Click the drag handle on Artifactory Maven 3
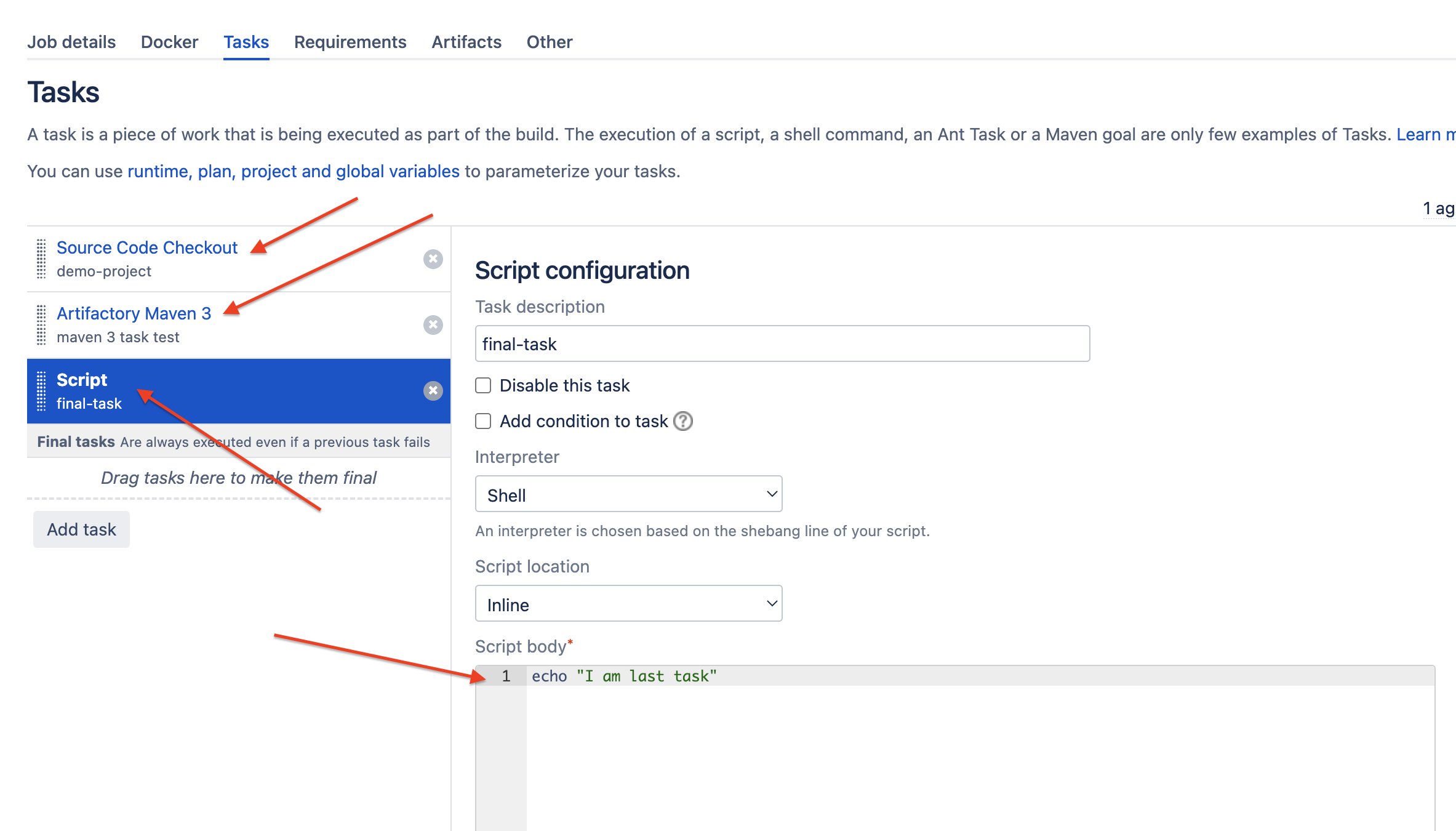Screen dimensions: 1456x831 [x=40, y=325]
